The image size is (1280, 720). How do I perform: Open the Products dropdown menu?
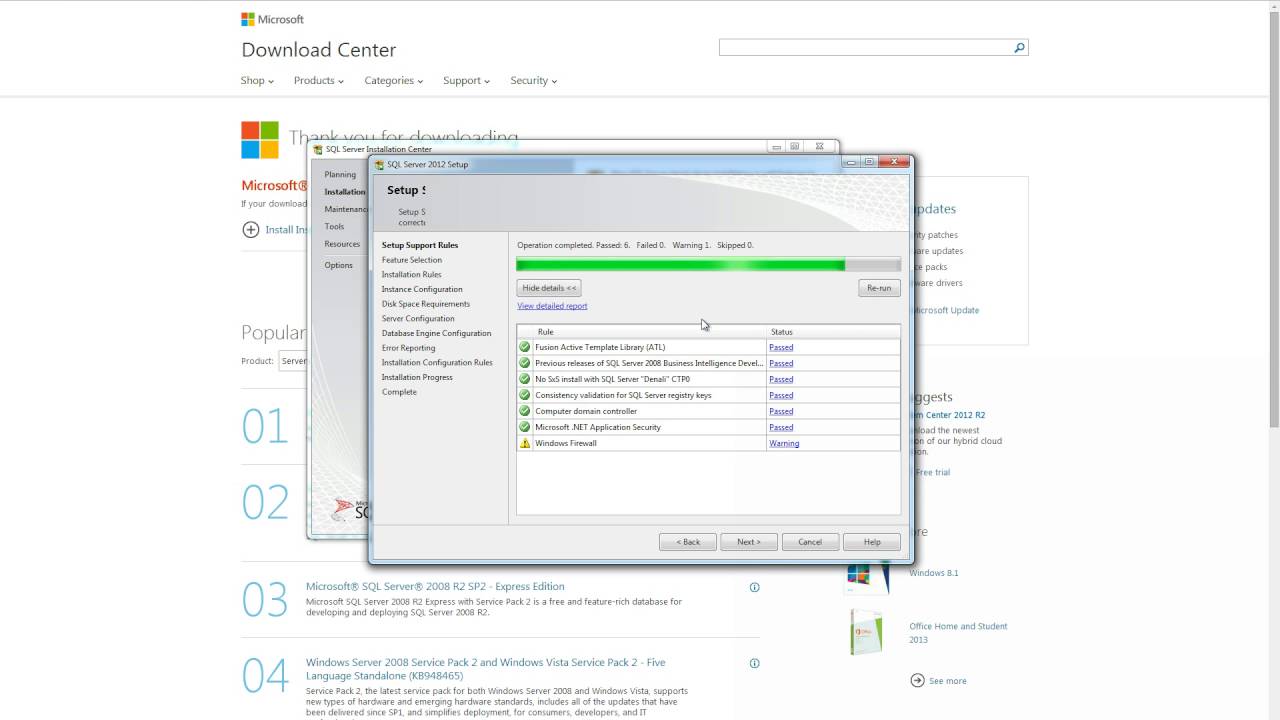coord(319,80)
